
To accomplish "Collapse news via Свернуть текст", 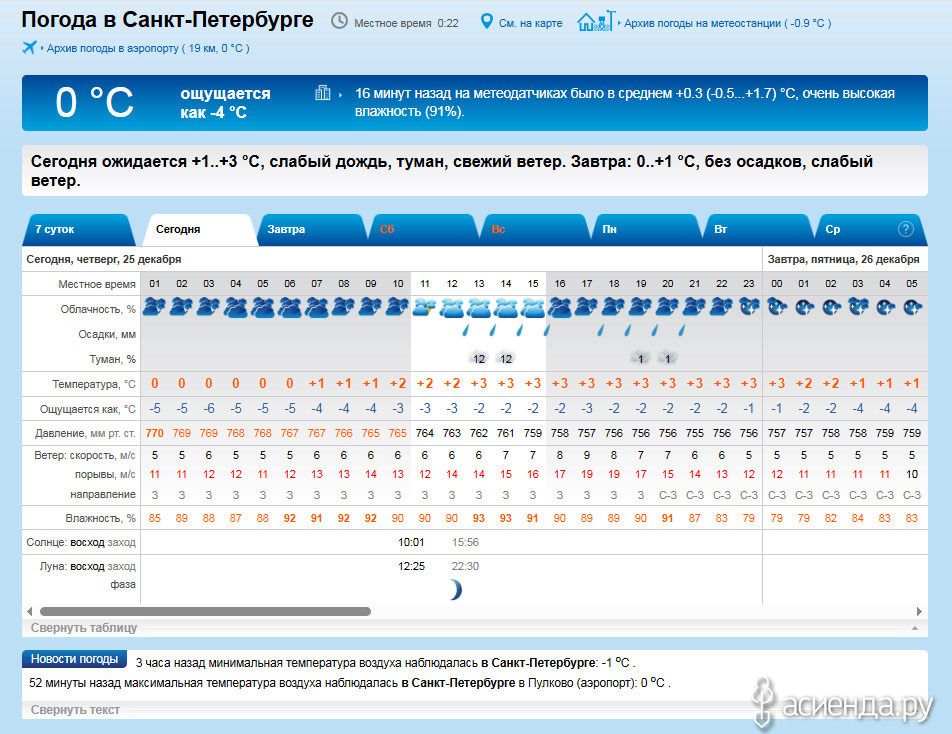I will (75, 710).
